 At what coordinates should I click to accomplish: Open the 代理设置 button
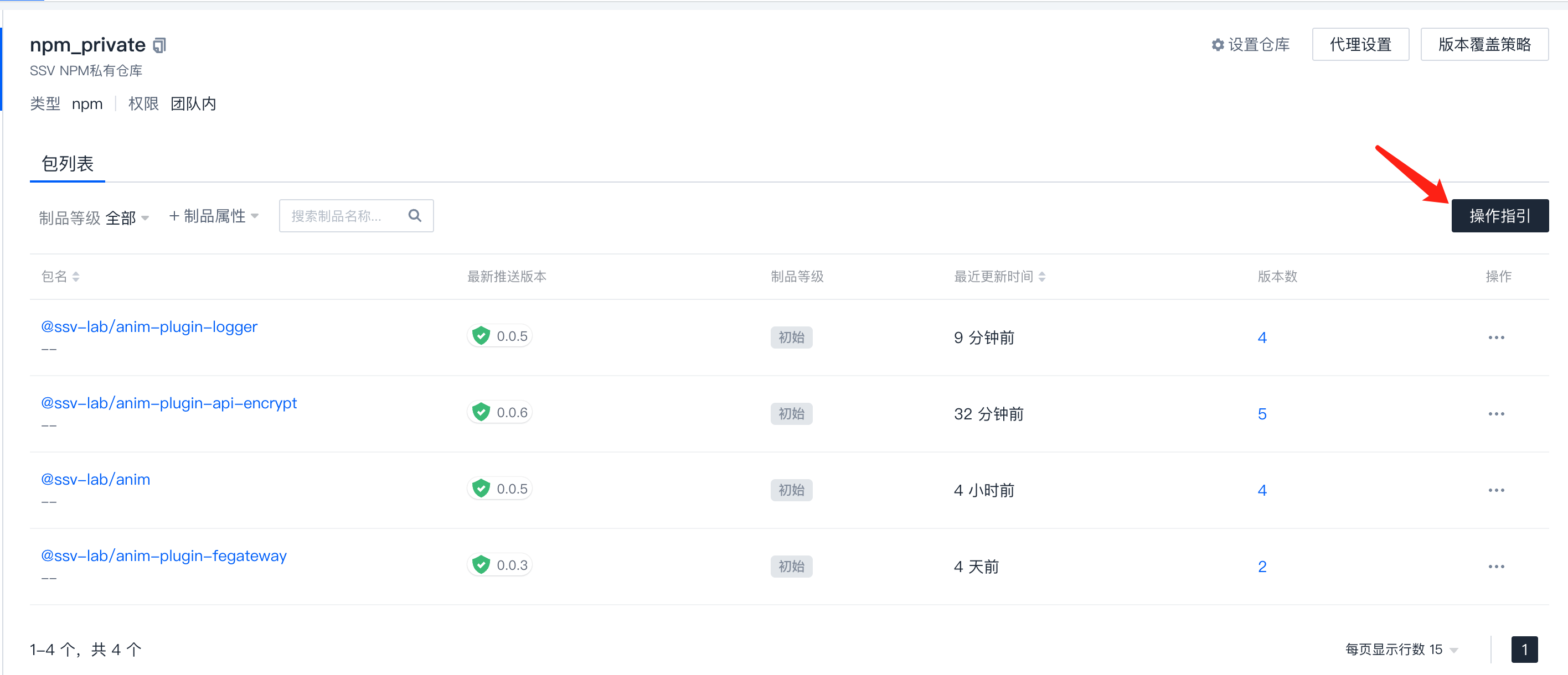(x=1360, y=44)
